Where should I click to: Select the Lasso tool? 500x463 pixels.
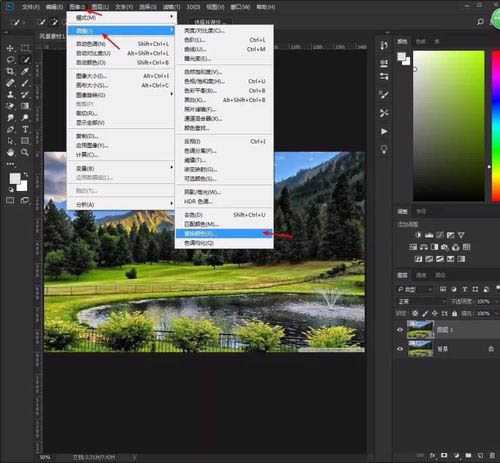point(10,60)
